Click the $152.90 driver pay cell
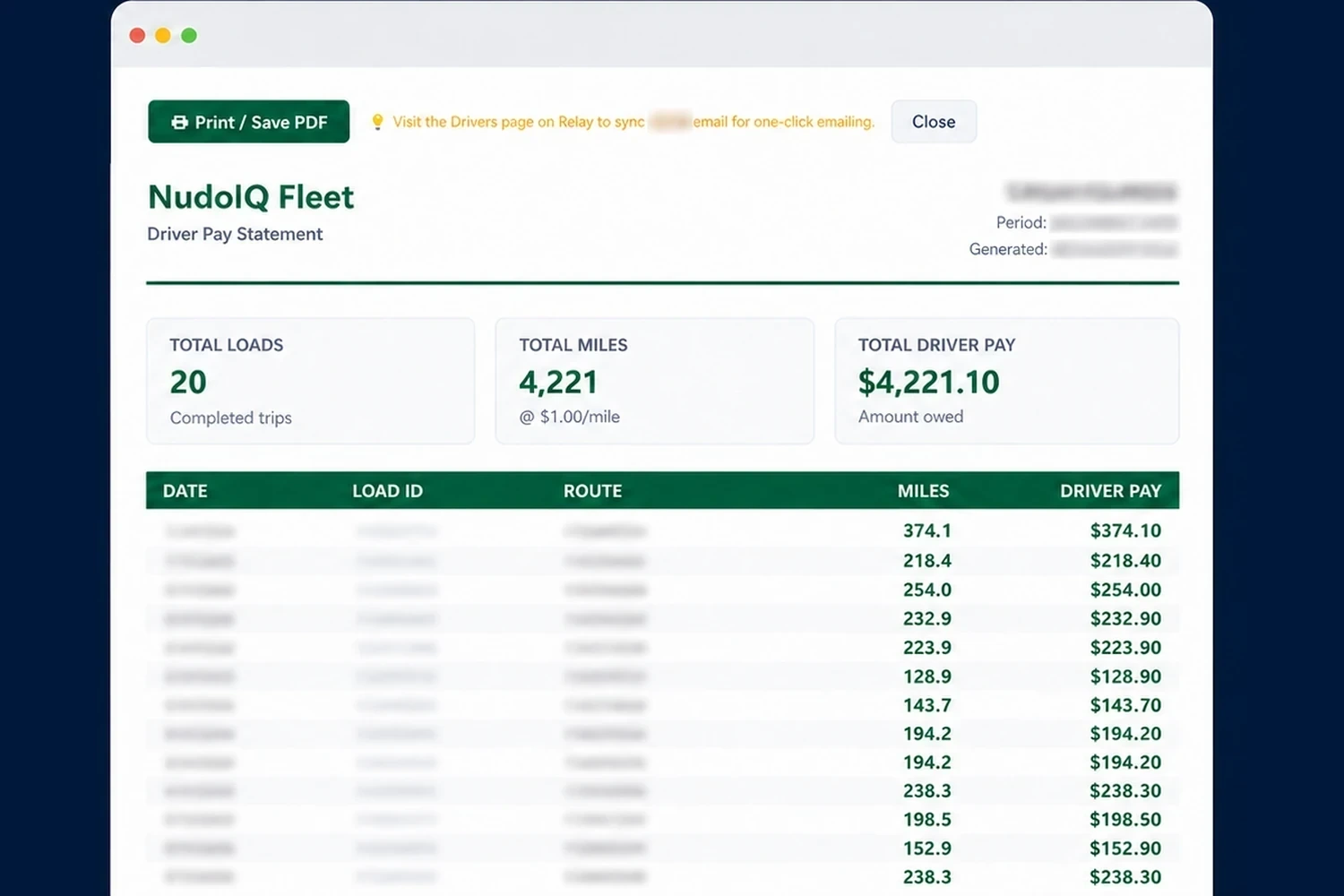Viewport: 1344px width, 896px height. (x=1125, y=848)
